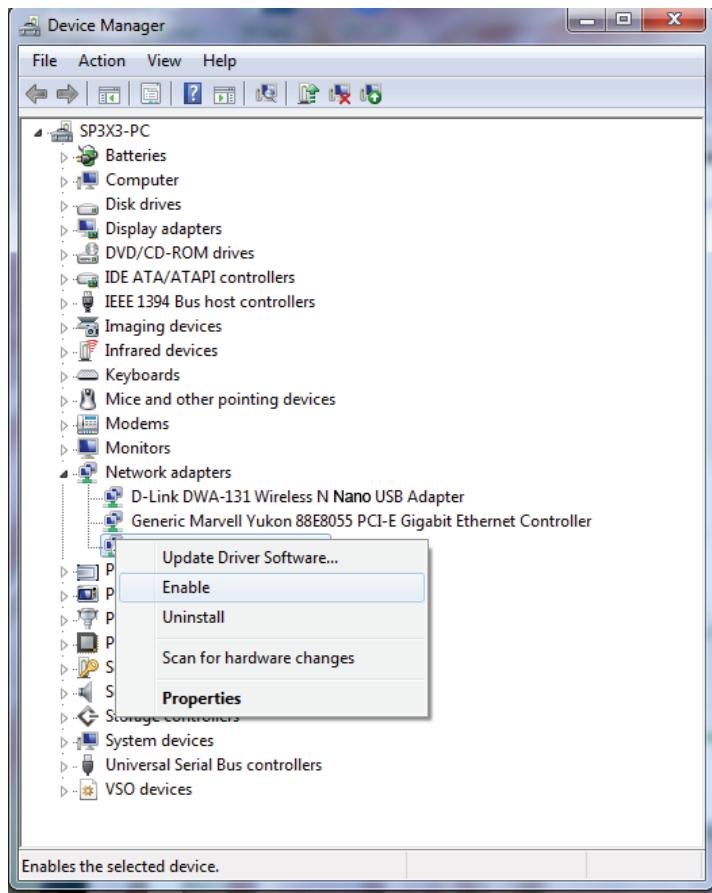This screenshot has width=712, height=893.
Task: Click the Imaging devices camera icon
Action: click(x=87, y=326)
